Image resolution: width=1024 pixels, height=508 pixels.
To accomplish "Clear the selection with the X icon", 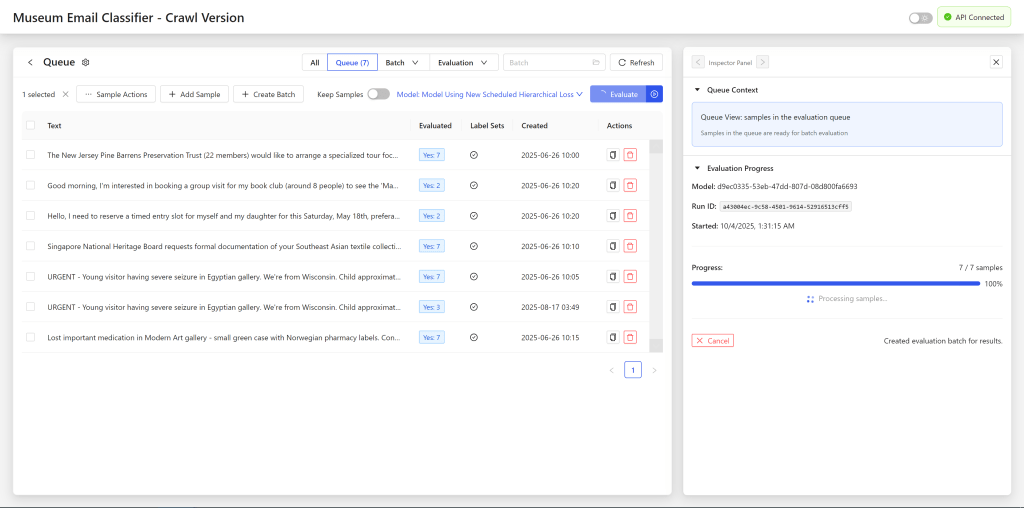I will tap(66, 94).
